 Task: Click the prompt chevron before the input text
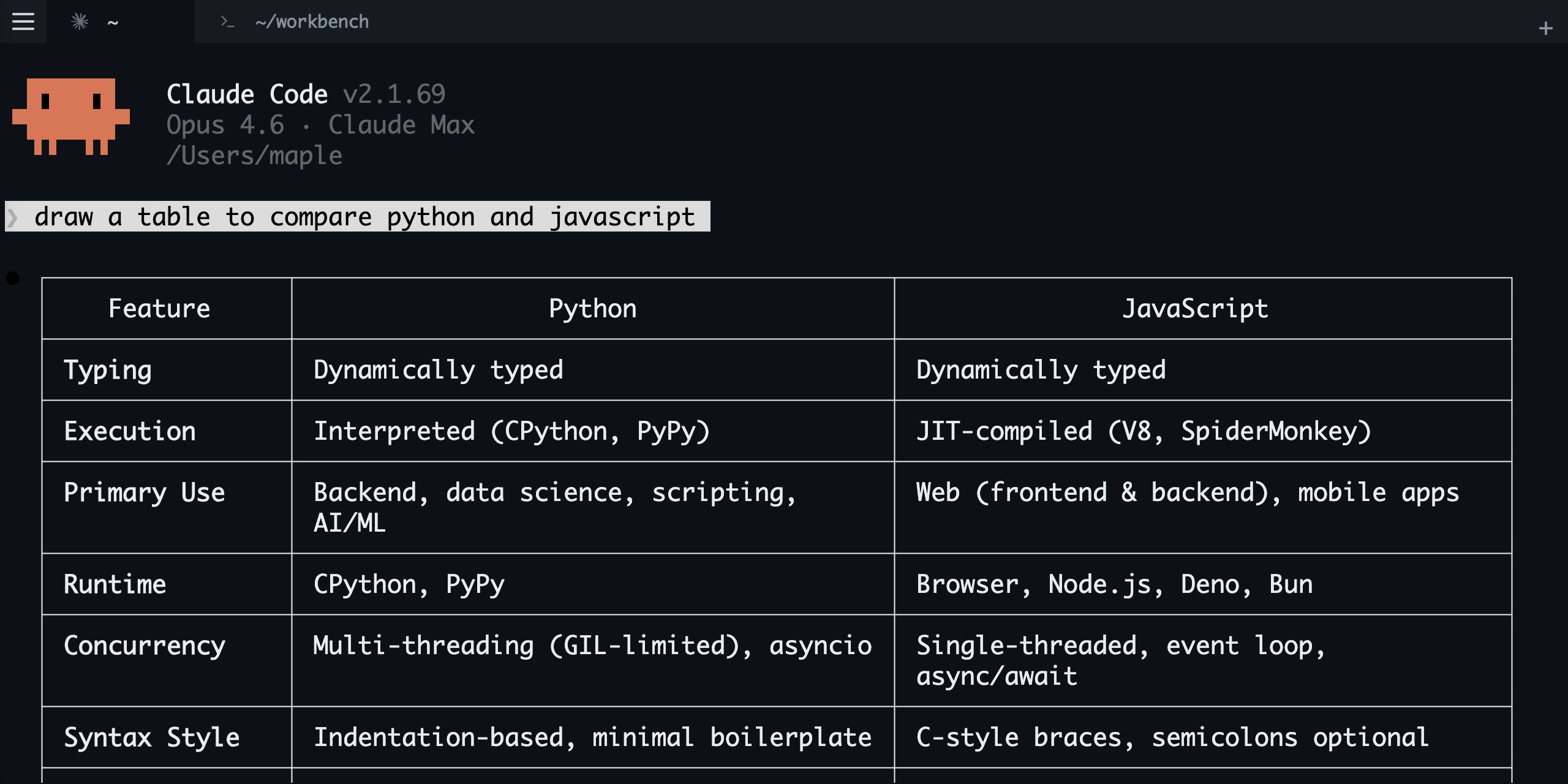pos(13,217)
